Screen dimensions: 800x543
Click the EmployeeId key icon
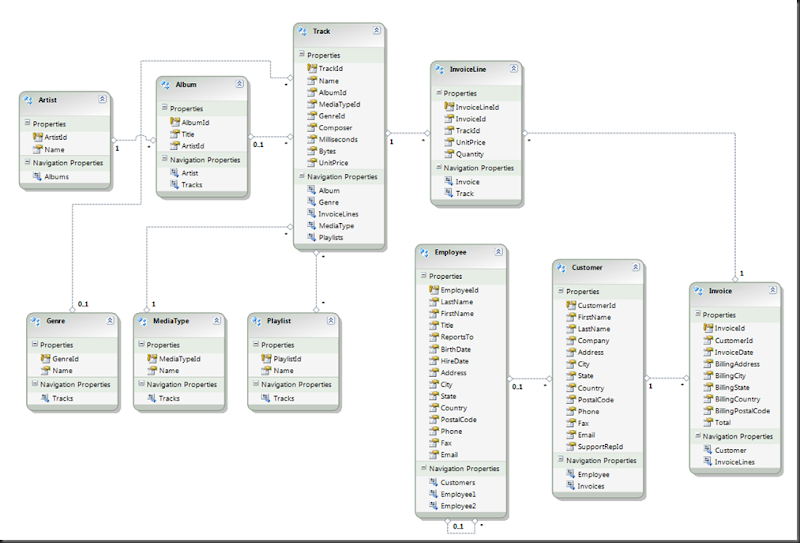point(434,289)
